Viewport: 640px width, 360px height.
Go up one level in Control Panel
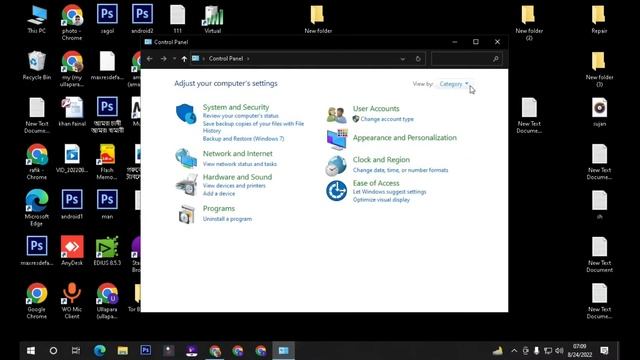184,59
